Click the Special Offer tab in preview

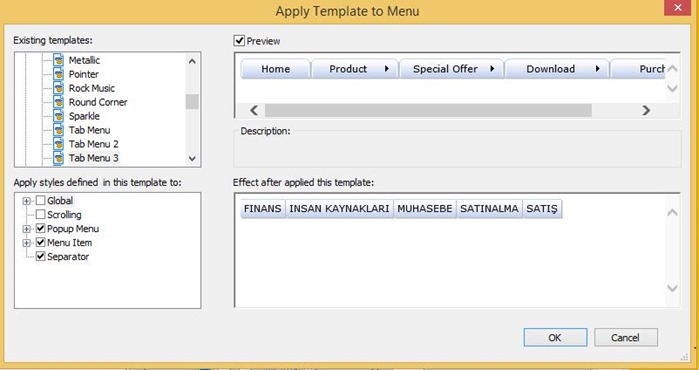coord(452,69)
